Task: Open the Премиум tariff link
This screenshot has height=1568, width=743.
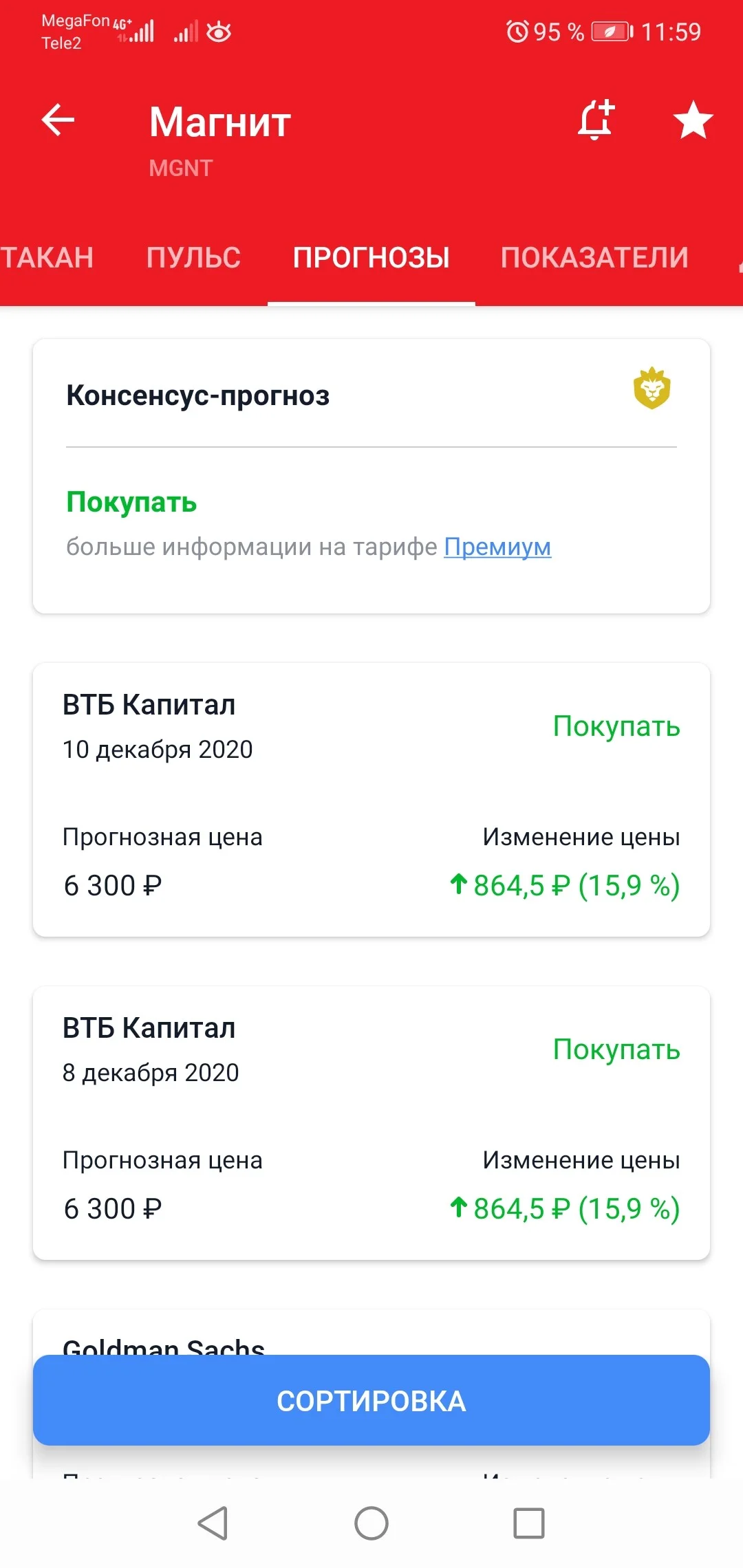Action: click(x=497, y=547)
